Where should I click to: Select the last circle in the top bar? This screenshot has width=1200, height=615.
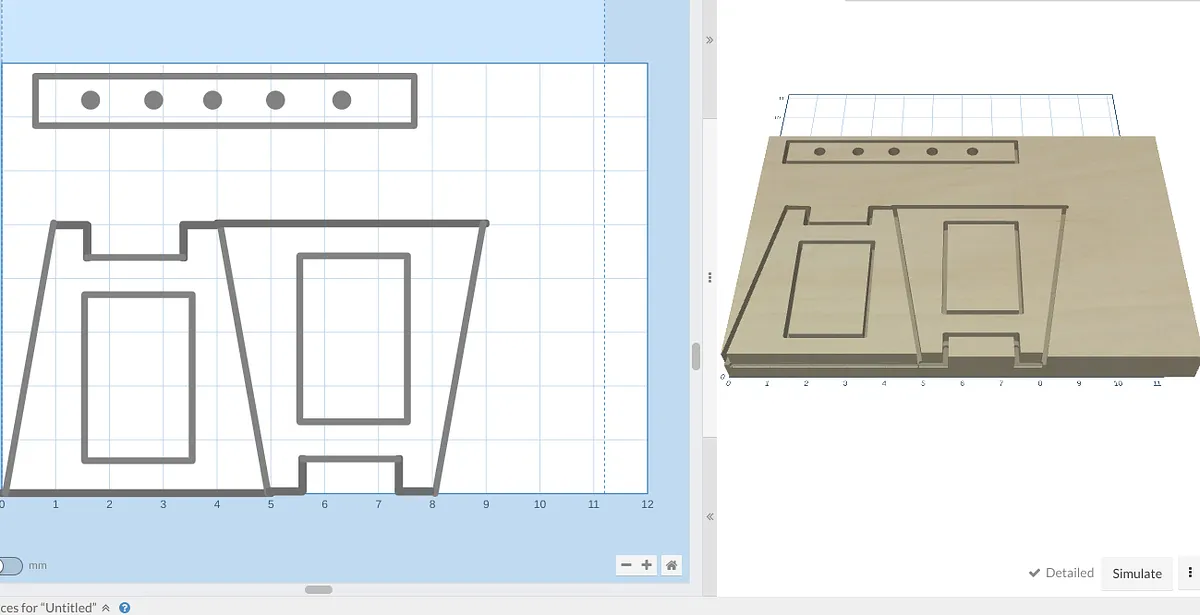pos(341,100)
